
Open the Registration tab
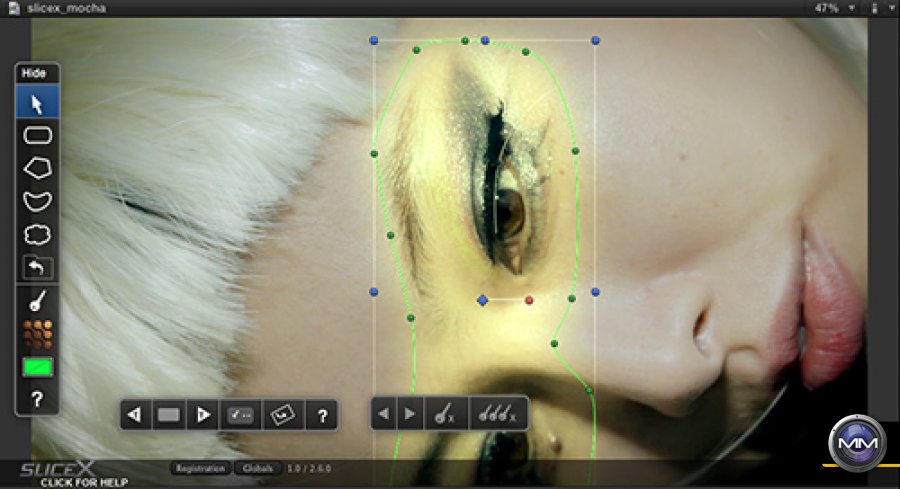pos(199,468)
